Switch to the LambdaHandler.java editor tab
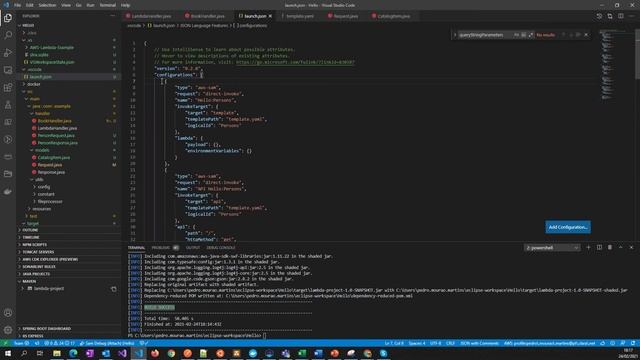Viewport: 640px width, 360px height. [151, 16]
